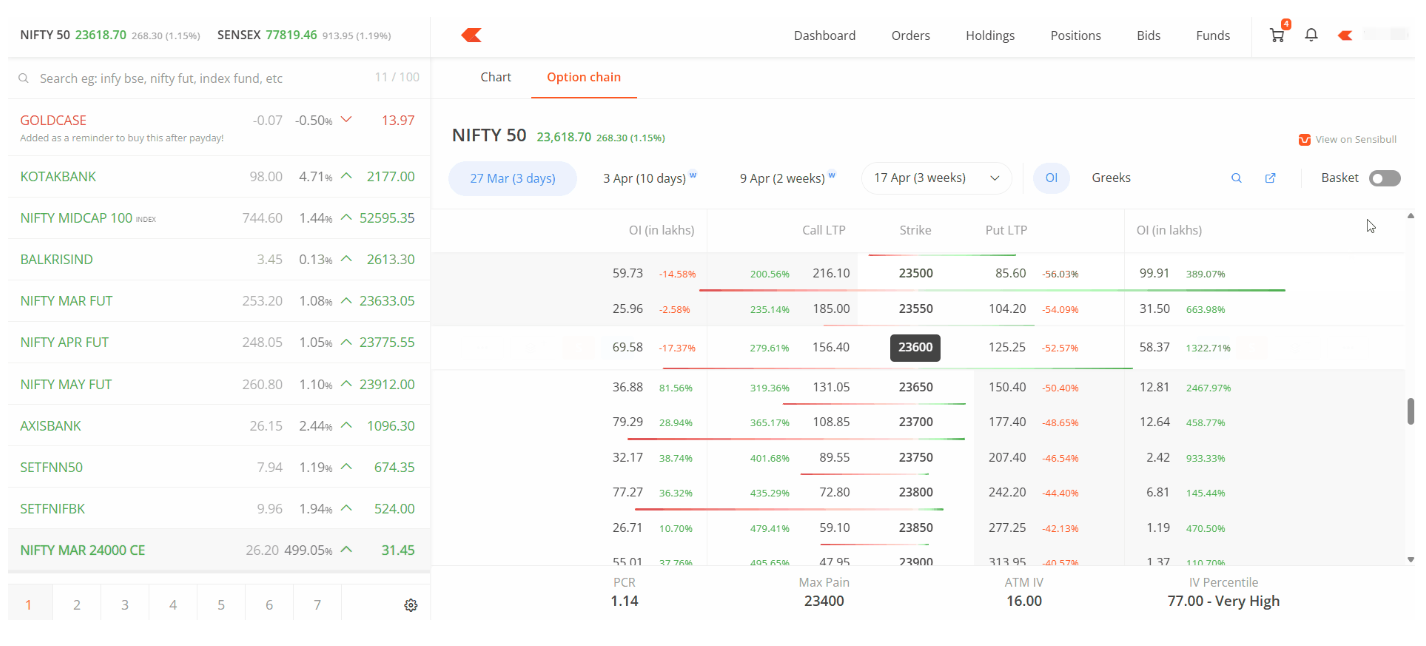The image size is (1426, 646).
Task: Expand the 17 Apr (3 weeks) expiry dropdown
Action: (x=936, y=178)
